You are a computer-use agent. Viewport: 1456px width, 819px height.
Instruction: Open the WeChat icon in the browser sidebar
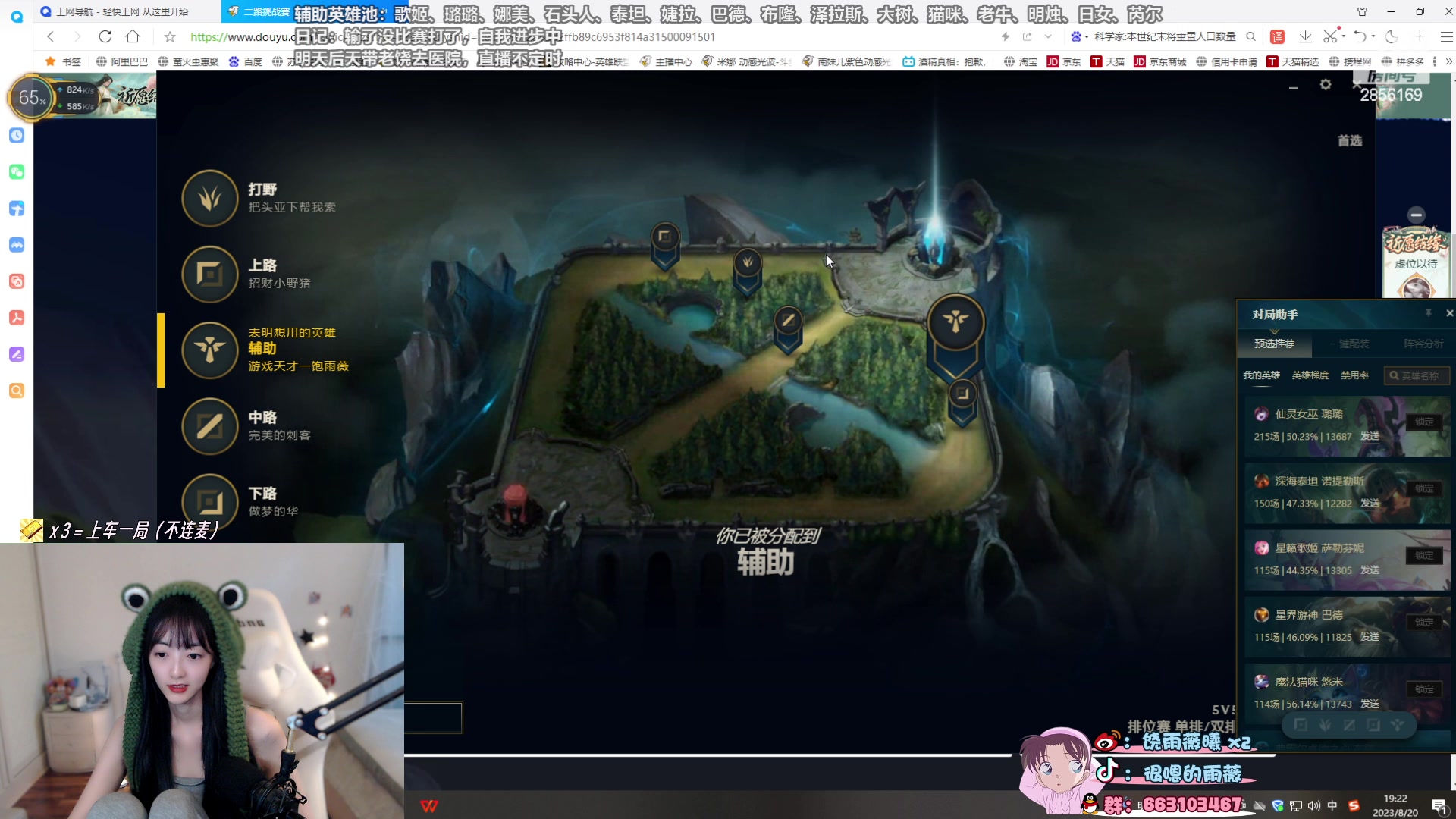click(x=17, y=171)
